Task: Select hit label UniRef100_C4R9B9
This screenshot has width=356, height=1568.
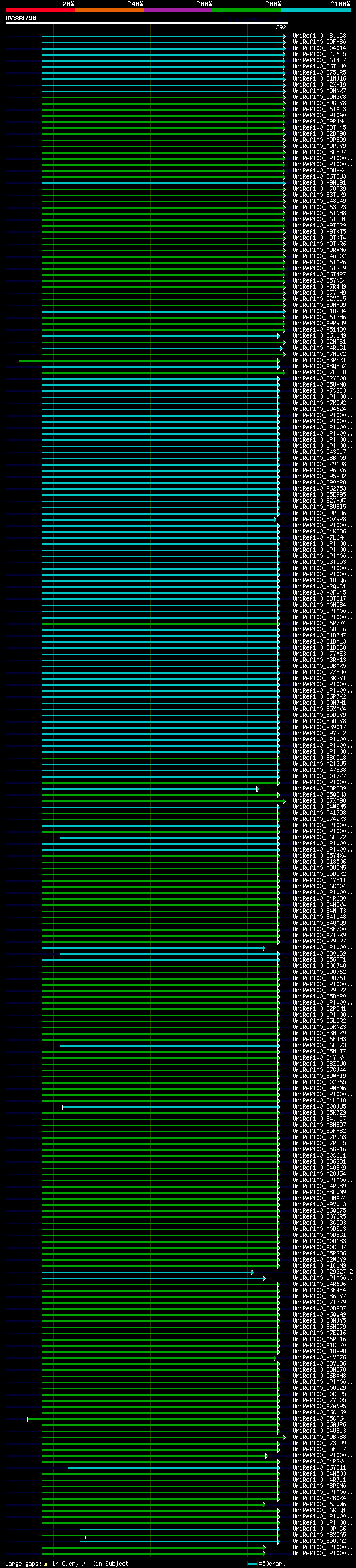Action: point(319,1186)
